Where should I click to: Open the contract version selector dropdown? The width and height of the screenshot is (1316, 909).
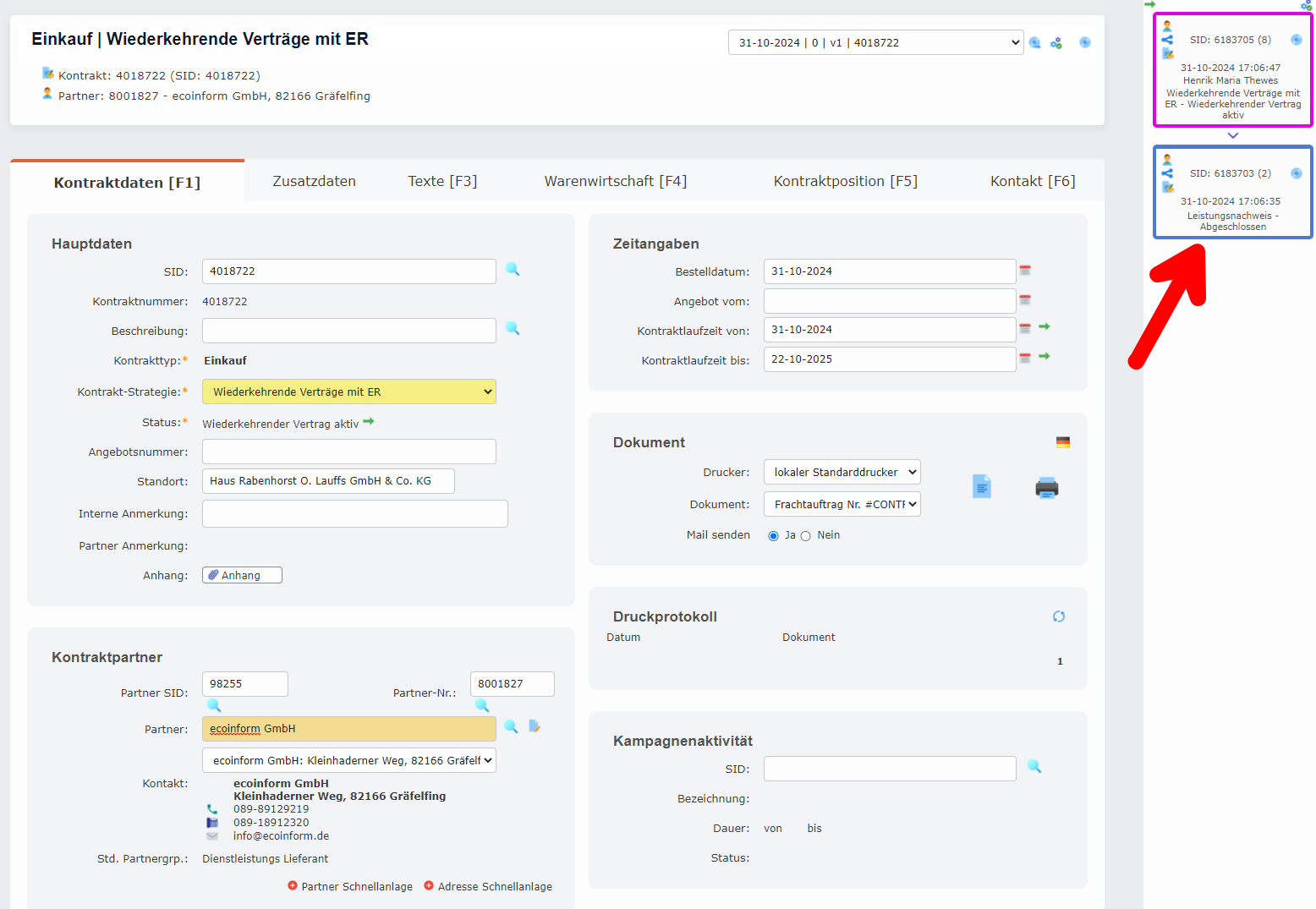coord(875,42)
